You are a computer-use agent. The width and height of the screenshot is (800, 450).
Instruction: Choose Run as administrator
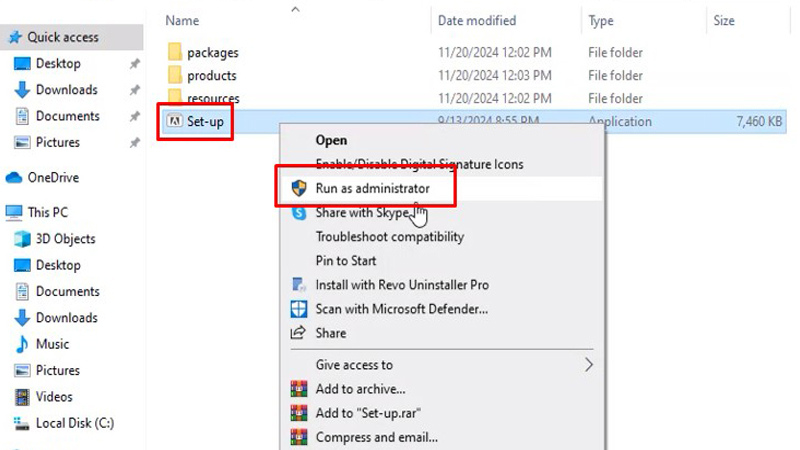tap(372, 188)
